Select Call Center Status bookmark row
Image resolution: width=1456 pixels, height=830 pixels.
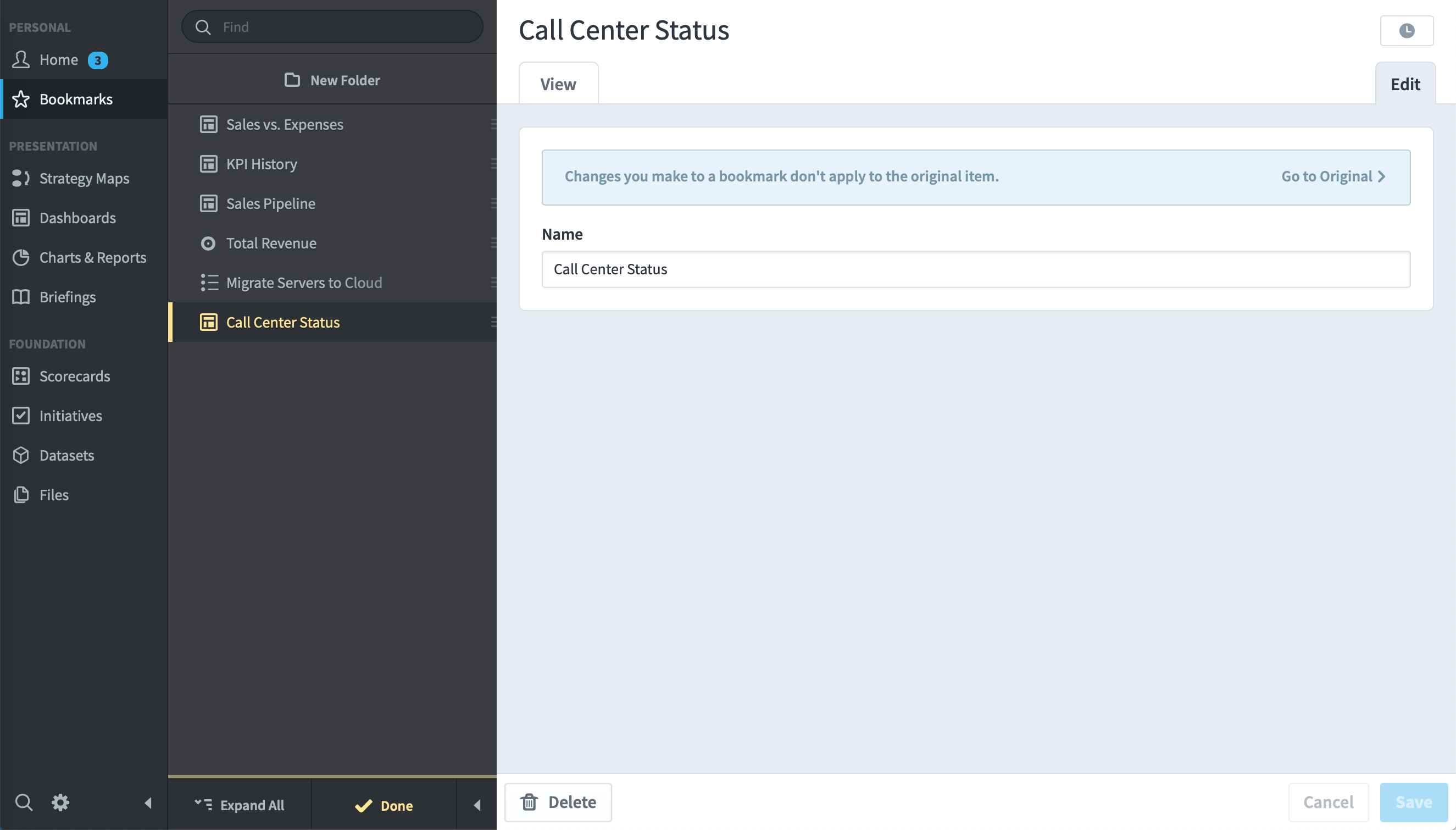click(332, 322)
